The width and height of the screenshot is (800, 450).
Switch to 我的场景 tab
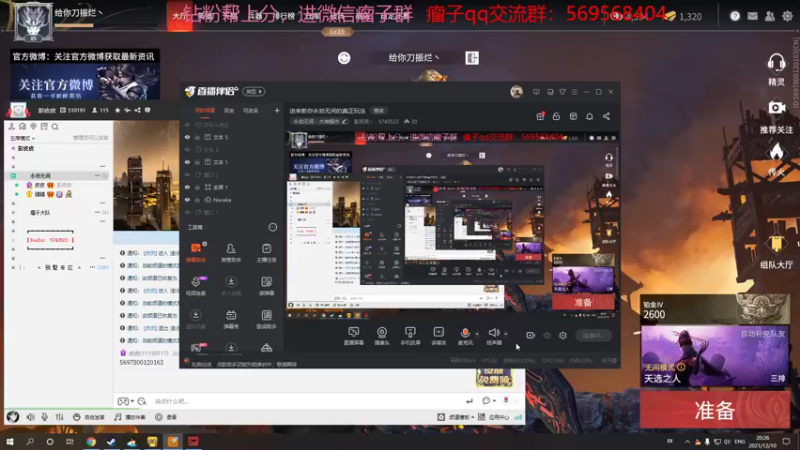pyautogui.click(x=205, y=110)
